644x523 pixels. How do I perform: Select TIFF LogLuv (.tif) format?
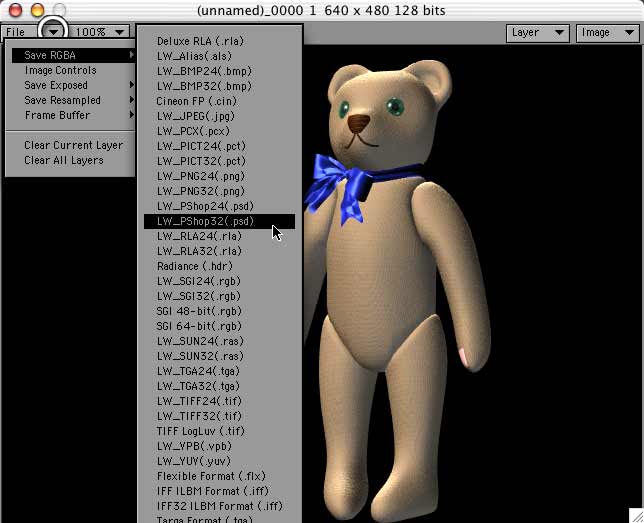219,431
